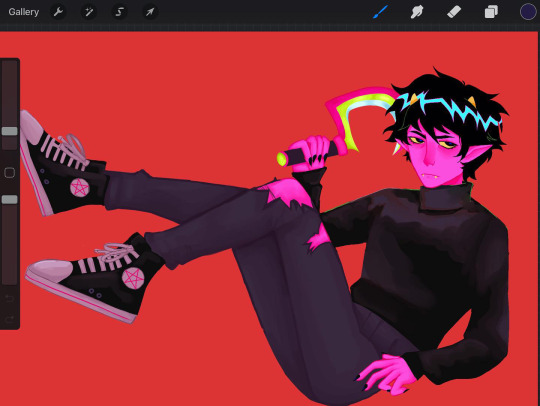540x406 pixels.
Task: Open the Actions wrench menu
Action: (58, 12)
